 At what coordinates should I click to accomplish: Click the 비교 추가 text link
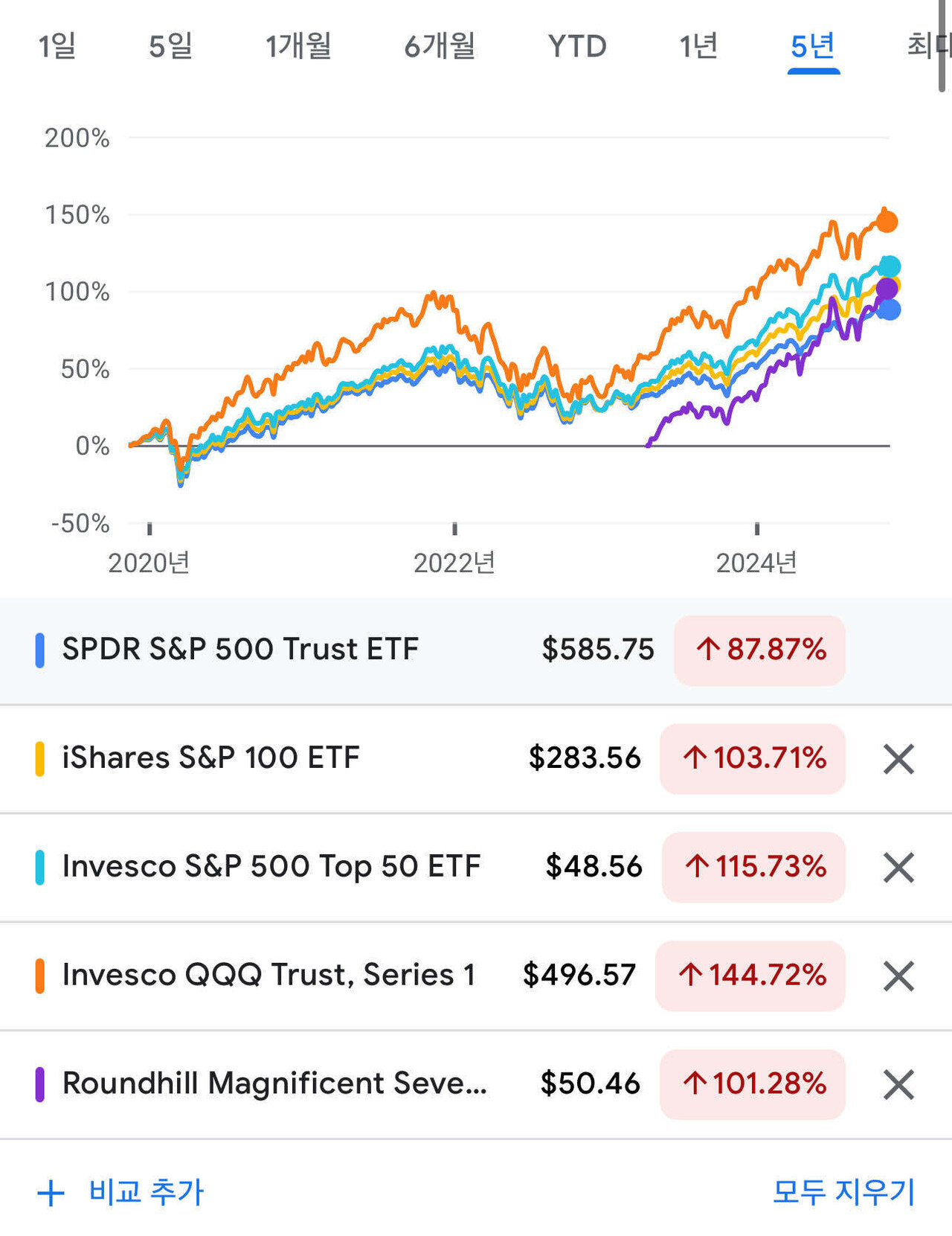click(x=147, y=1191)
